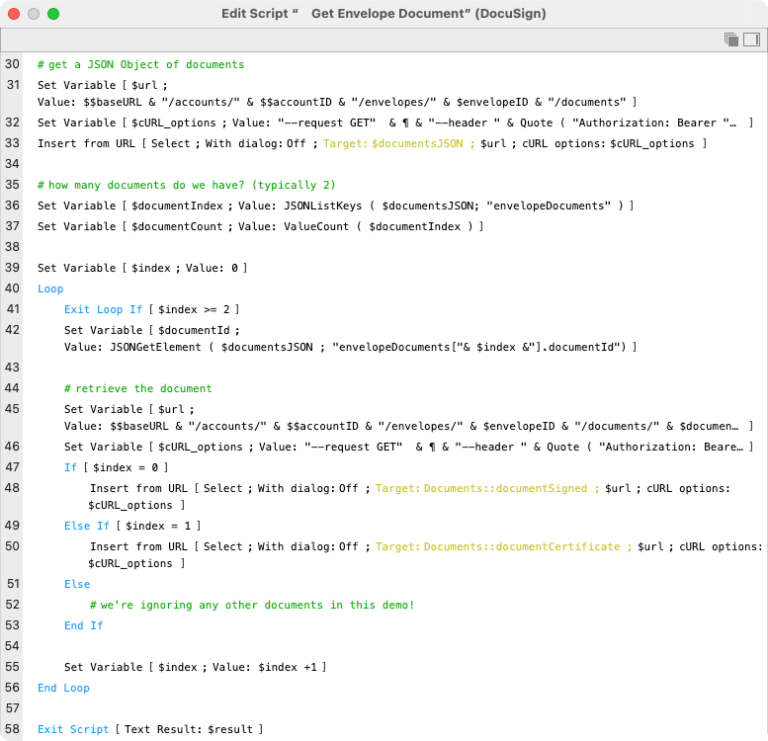Select the End Loop step

(x=63, y=688)
